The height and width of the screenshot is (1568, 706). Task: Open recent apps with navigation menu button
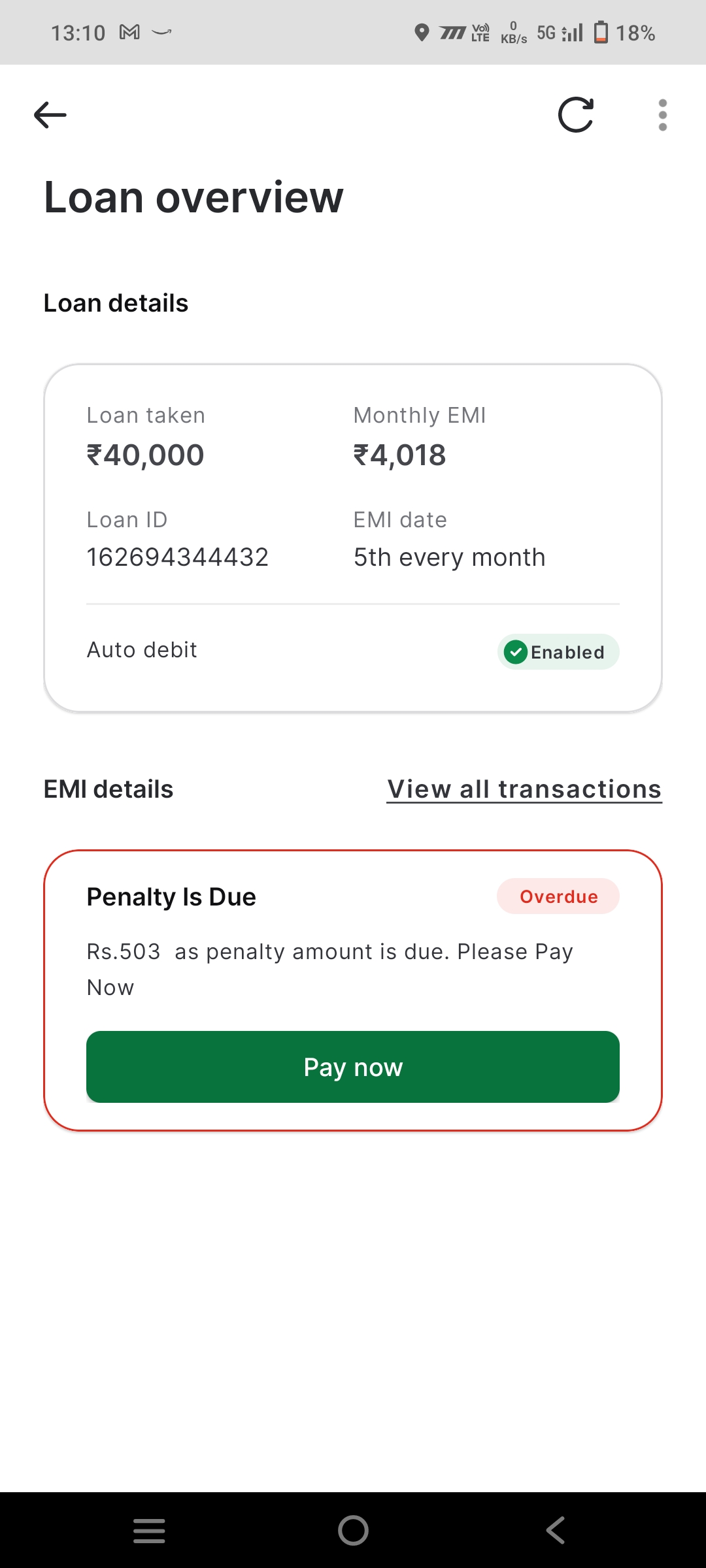149,1530
